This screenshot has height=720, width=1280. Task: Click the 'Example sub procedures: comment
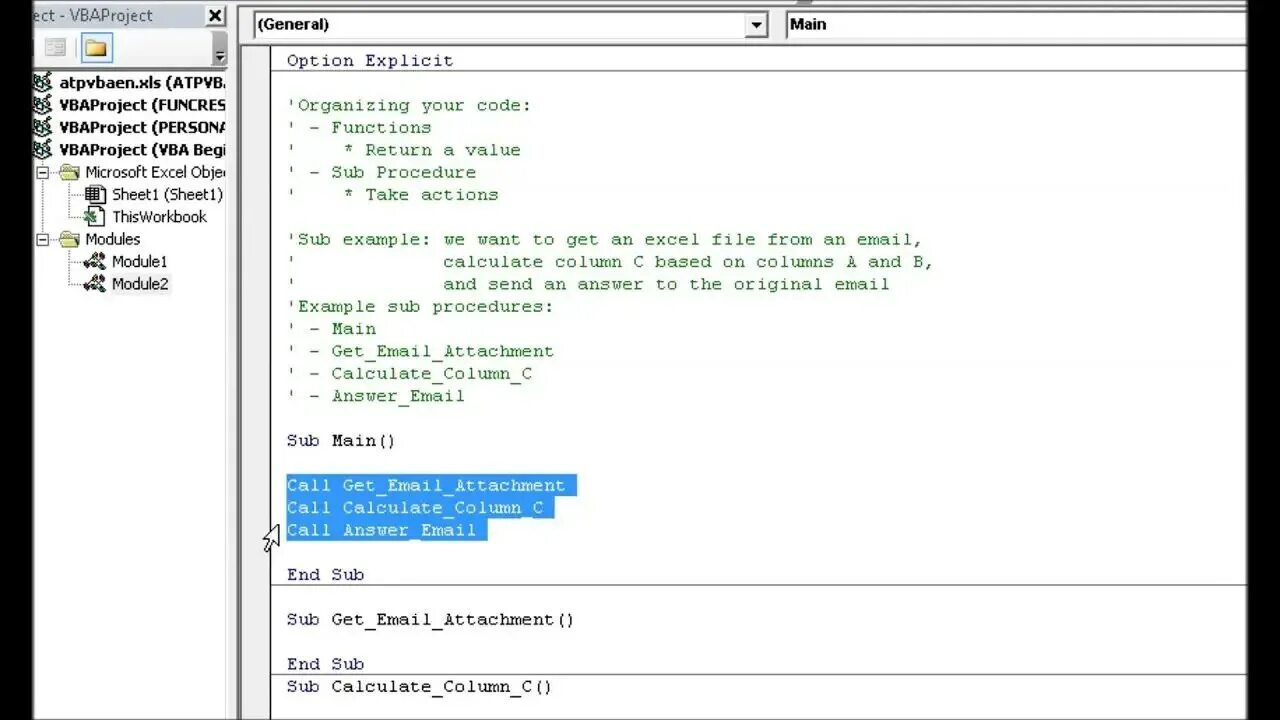click(420, 306)
